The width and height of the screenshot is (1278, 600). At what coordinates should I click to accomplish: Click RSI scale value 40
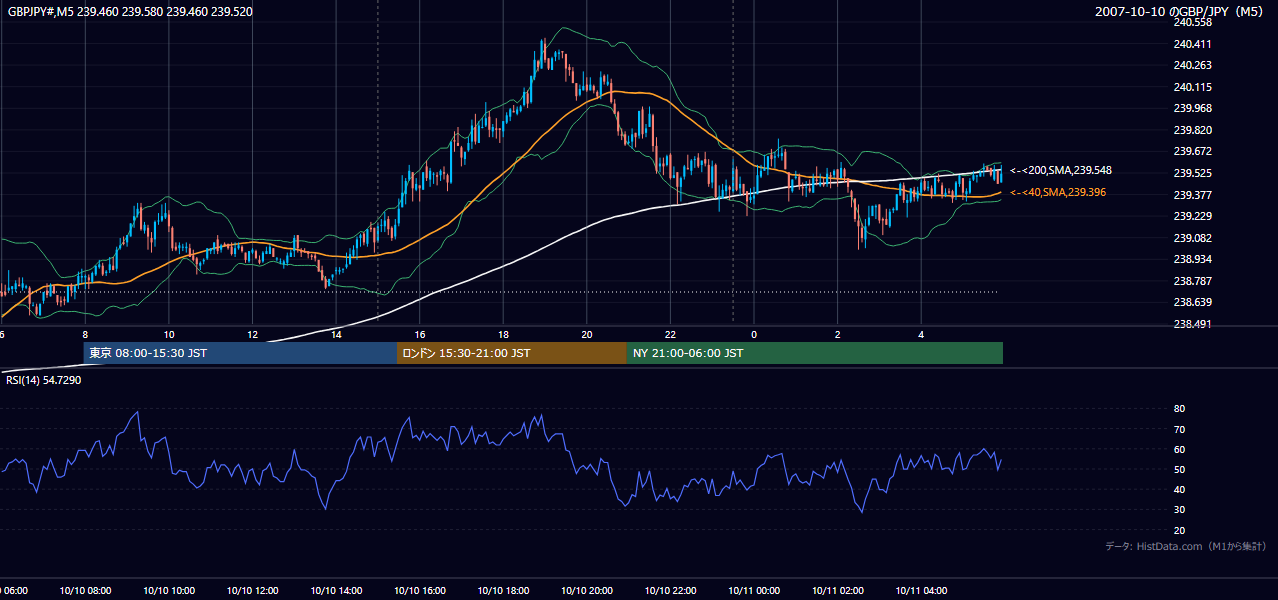1179,489
